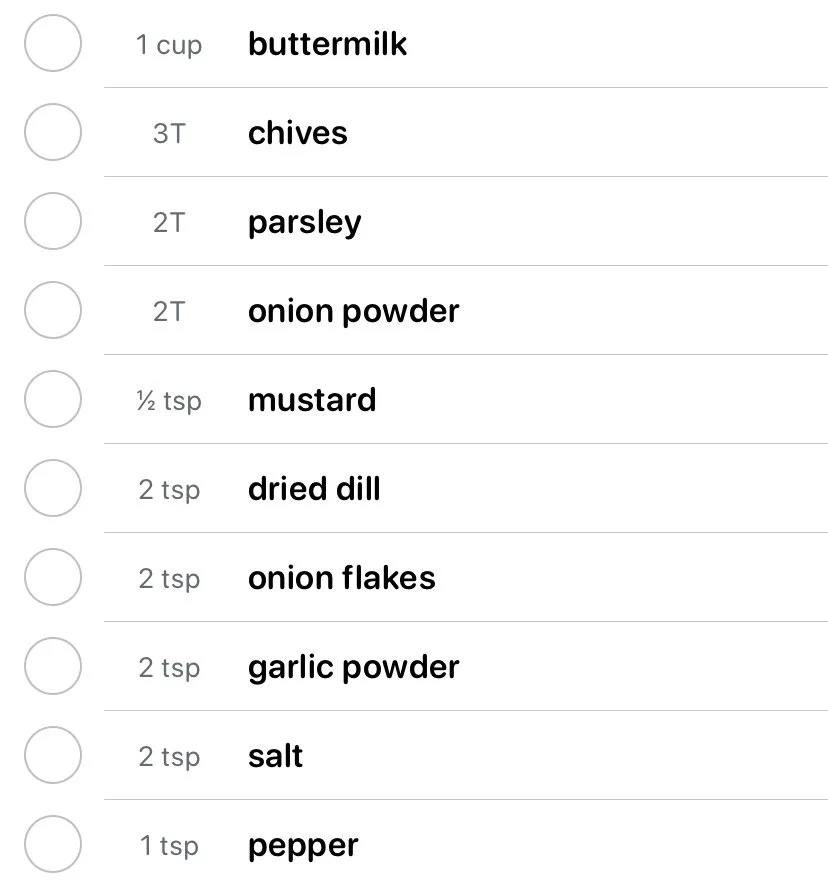Tick the dried dill checkbox
Viewport: 828px width, 883px height.
click(53, 488)
